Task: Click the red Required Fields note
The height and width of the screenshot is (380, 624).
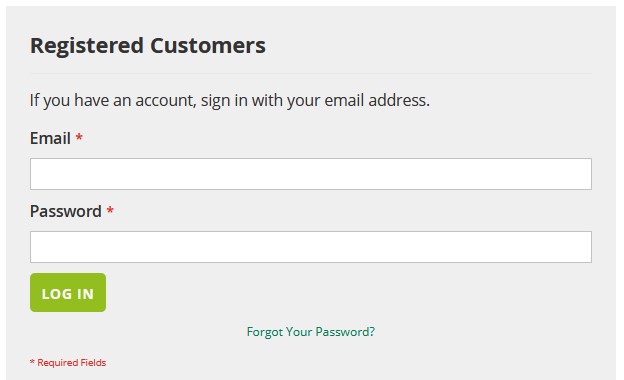Action: tap(68, 362)
